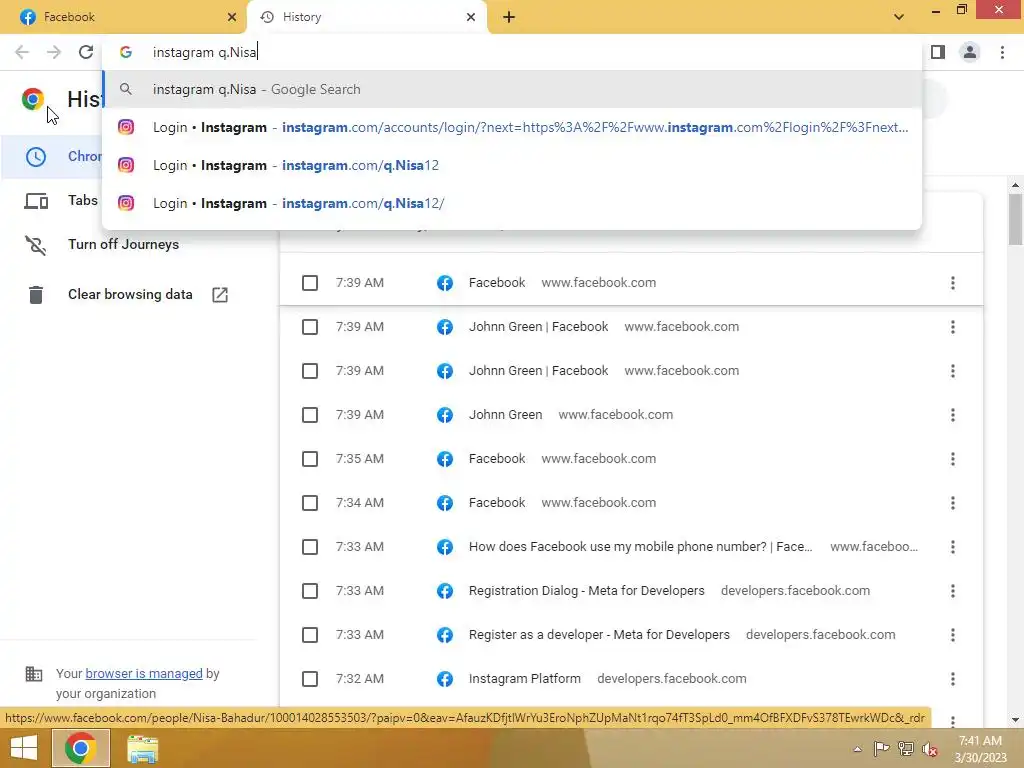This screenshot has height=768, width=1024.
Task: Click the Journeys off icon in sidebar
Action: tap(36, 245)
